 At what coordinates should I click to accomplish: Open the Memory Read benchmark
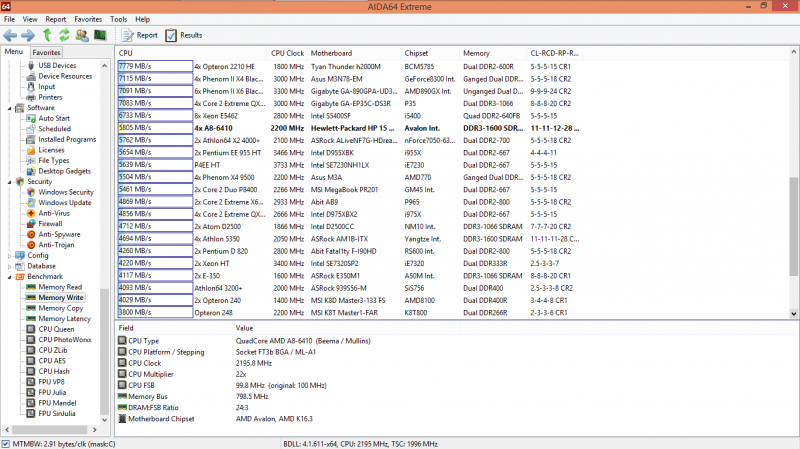coord(60,287)
